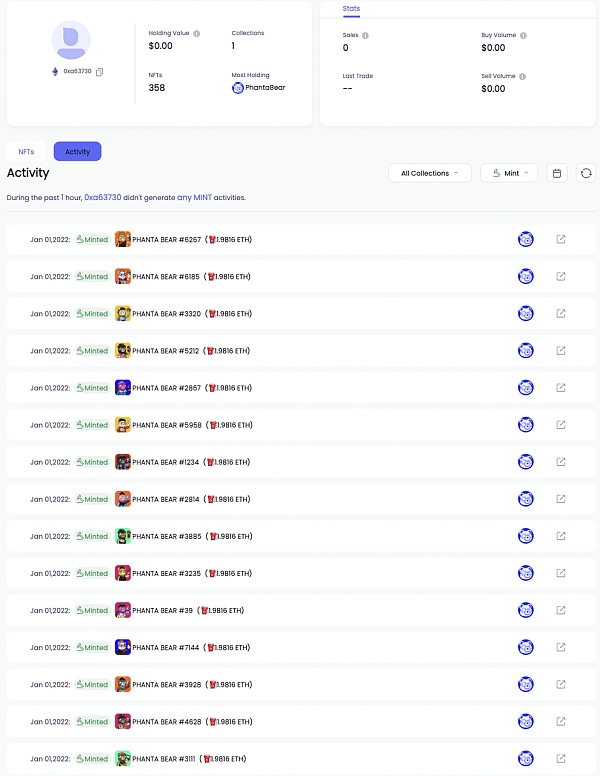Copy the wallet address 0xa63730
The width and height of the screenshot is (600, 776).
100,72
